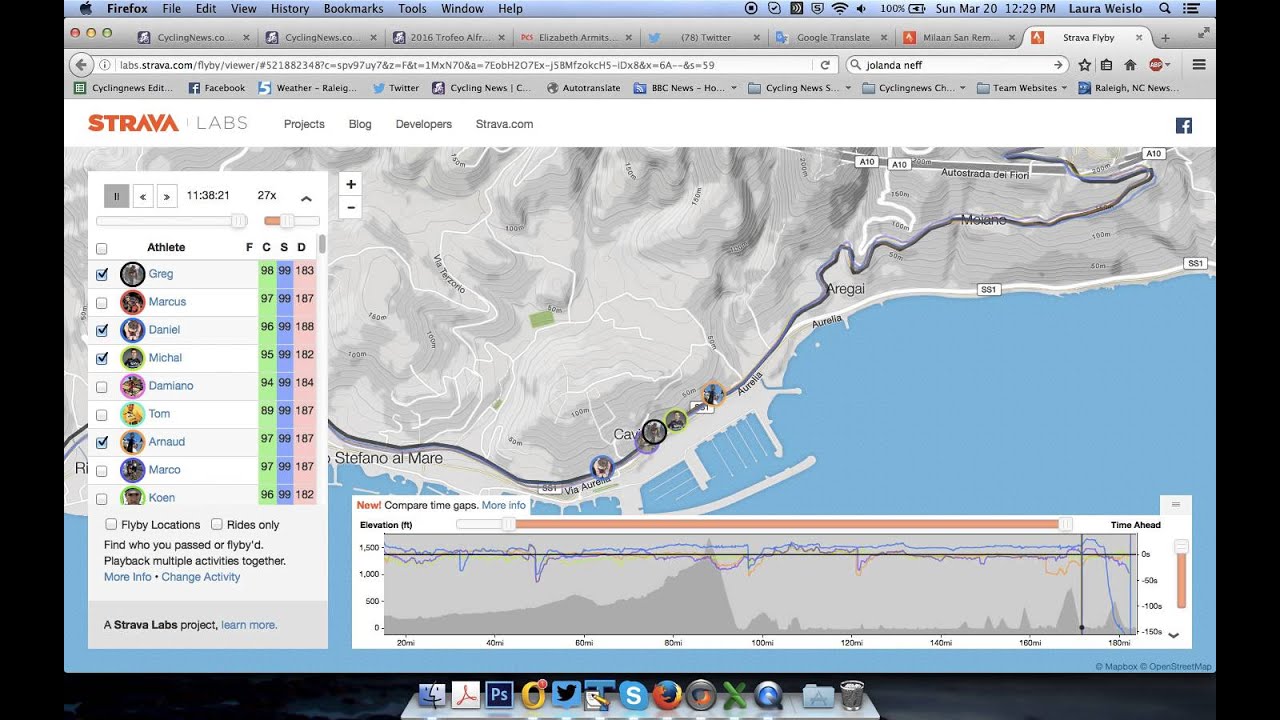Open Spotlight search in menu bar
Image resolution: width=1280 pixels, height=720 pixels.
(x=1164, y=8)
